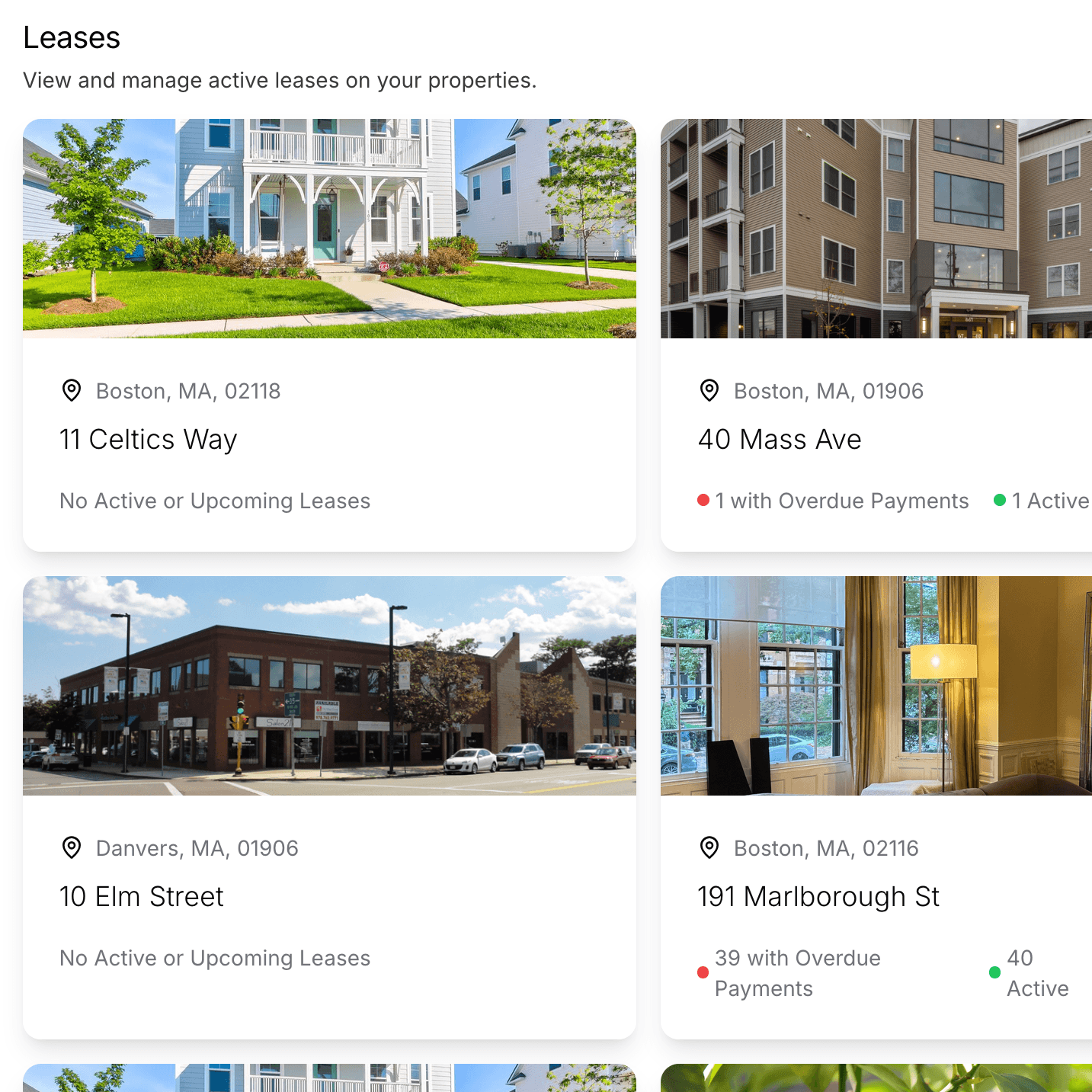1092x1092 pixels.
Task: Click location pin icon beside Danvers, MA, 01906
Action: 72,847
